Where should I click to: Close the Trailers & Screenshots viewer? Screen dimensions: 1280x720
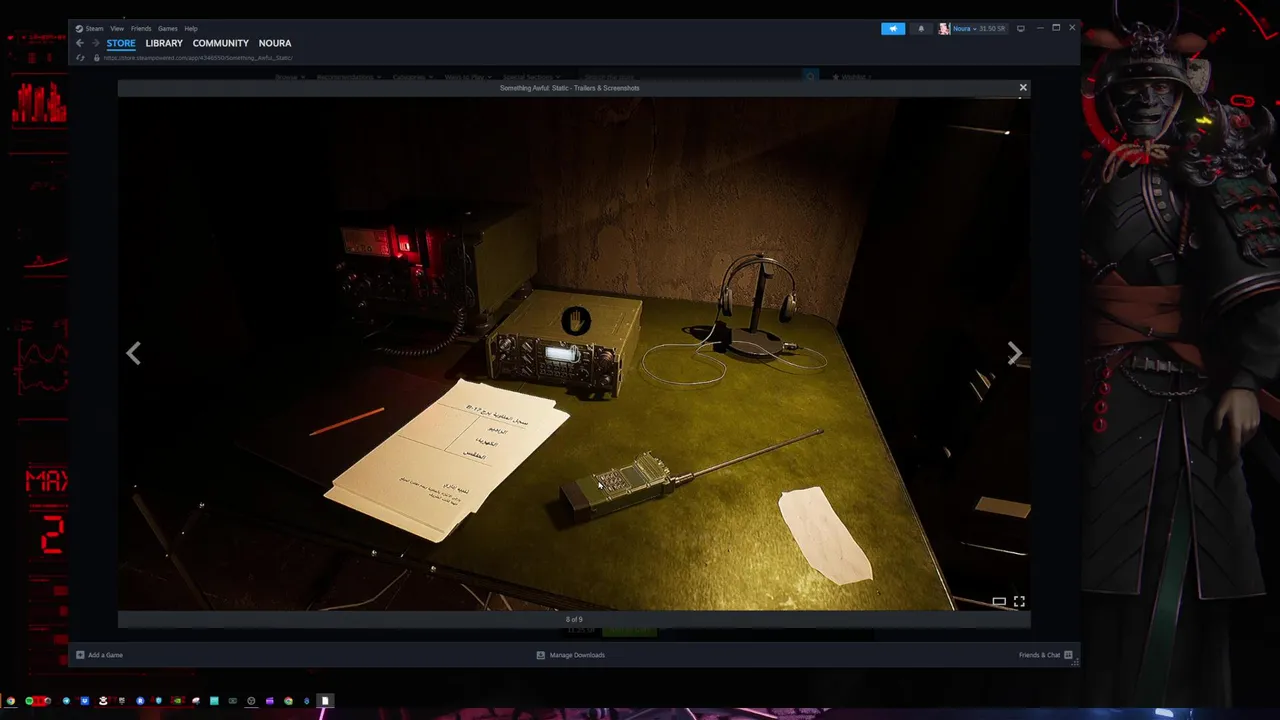pyautogui.click(x=1023, y=88)
